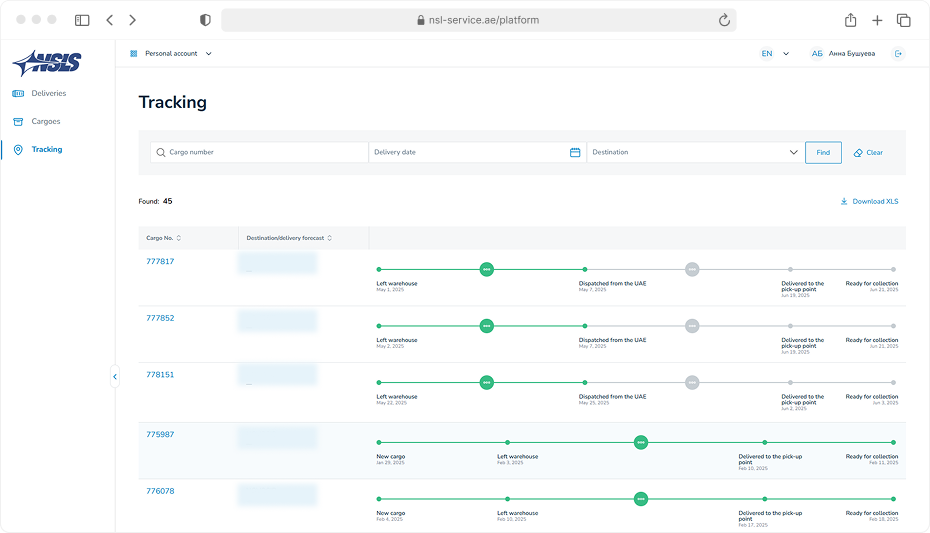Open Deliveries in the sidebar menu

point(48,94)
